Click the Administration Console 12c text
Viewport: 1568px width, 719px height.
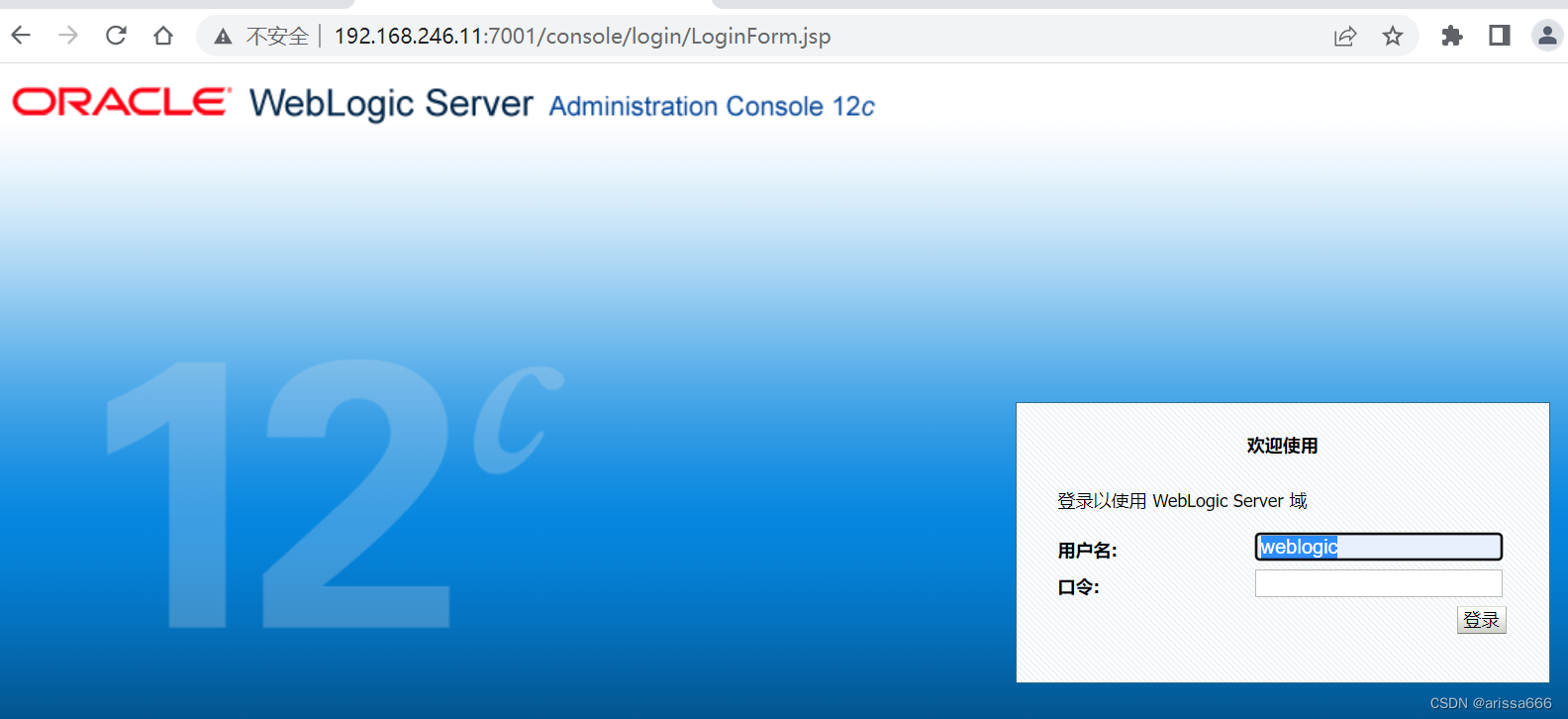point(712,106)
